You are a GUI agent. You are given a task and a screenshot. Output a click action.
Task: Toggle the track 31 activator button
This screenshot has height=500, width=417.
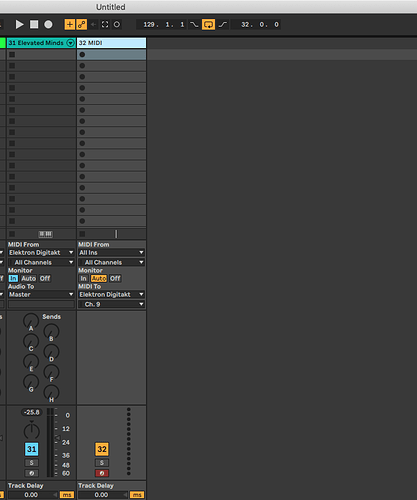click(32, 449)
